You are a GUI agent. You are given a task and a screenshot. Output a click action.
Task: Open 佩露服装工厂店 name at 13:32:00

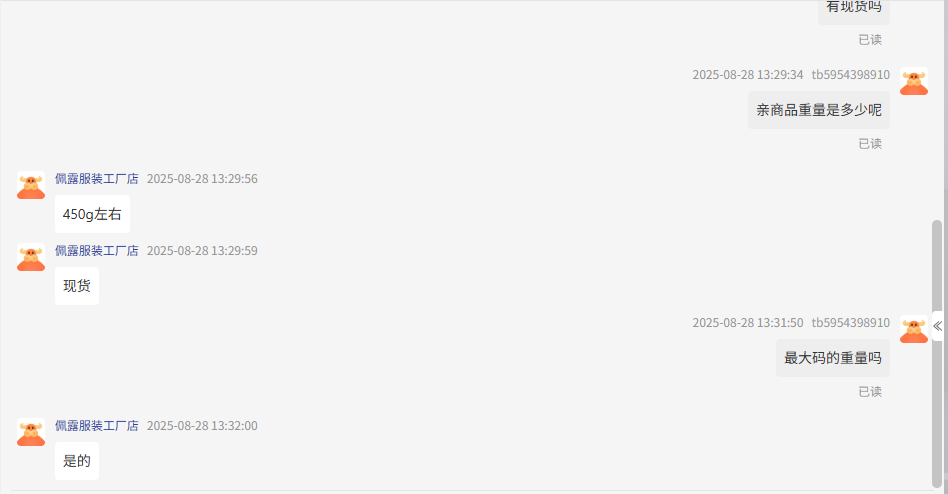coord(97,426)
